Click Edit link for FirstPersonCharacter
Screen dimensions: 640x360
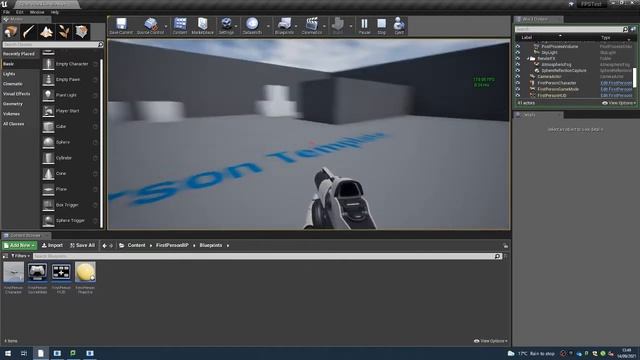tap(616, 83)
